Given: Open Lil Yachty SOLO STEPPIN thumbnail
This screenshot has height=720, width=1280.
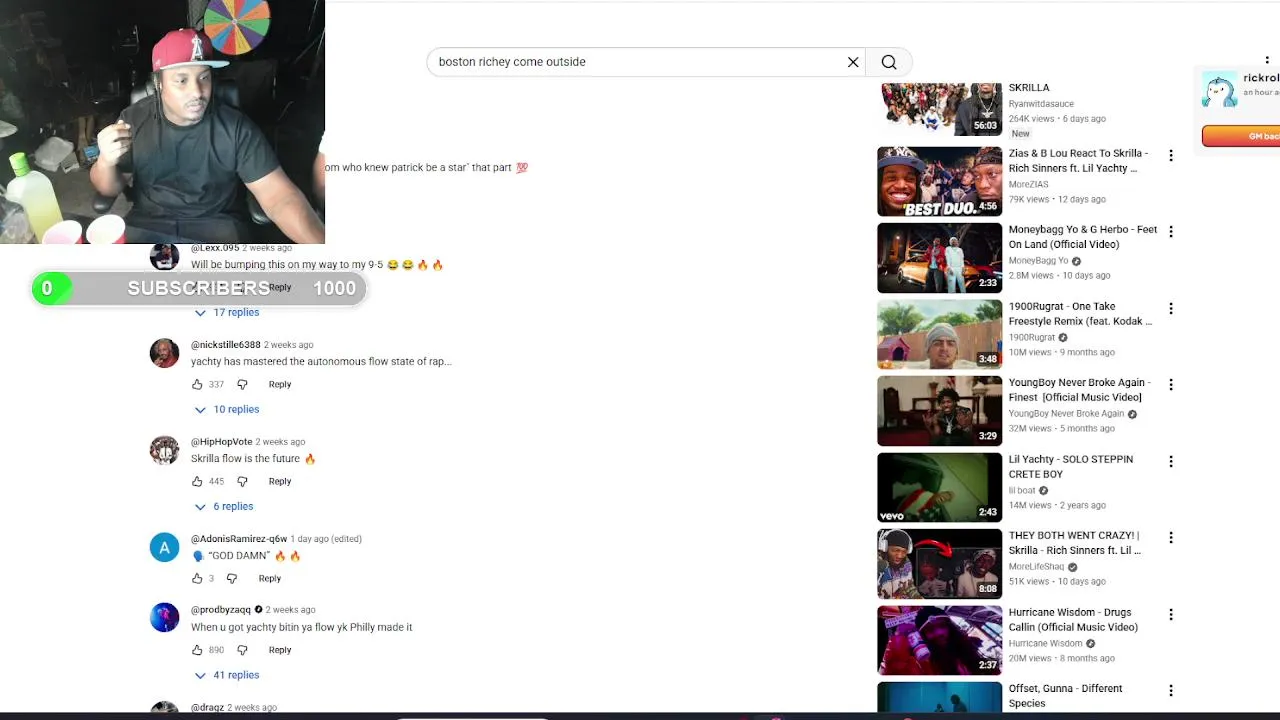Looking at the screenshot, I should tap(939, 488).
